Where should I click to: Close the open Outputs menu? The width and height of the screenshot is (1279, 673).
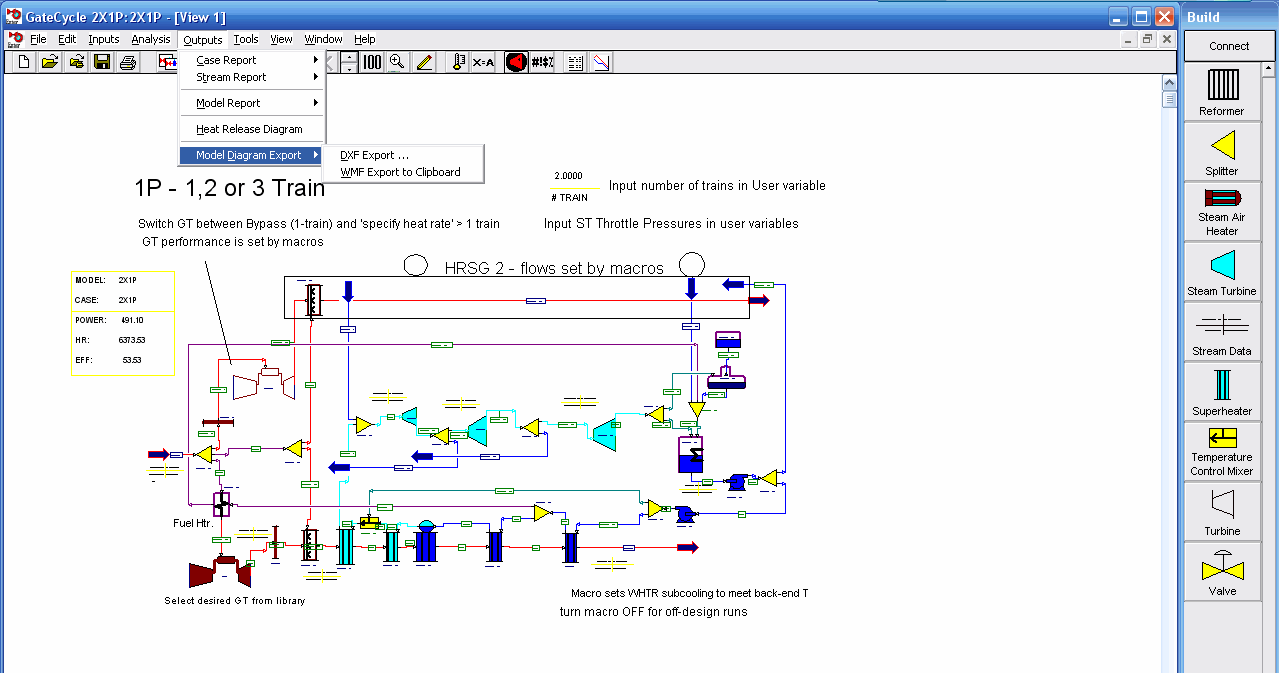tap(203, 40)
